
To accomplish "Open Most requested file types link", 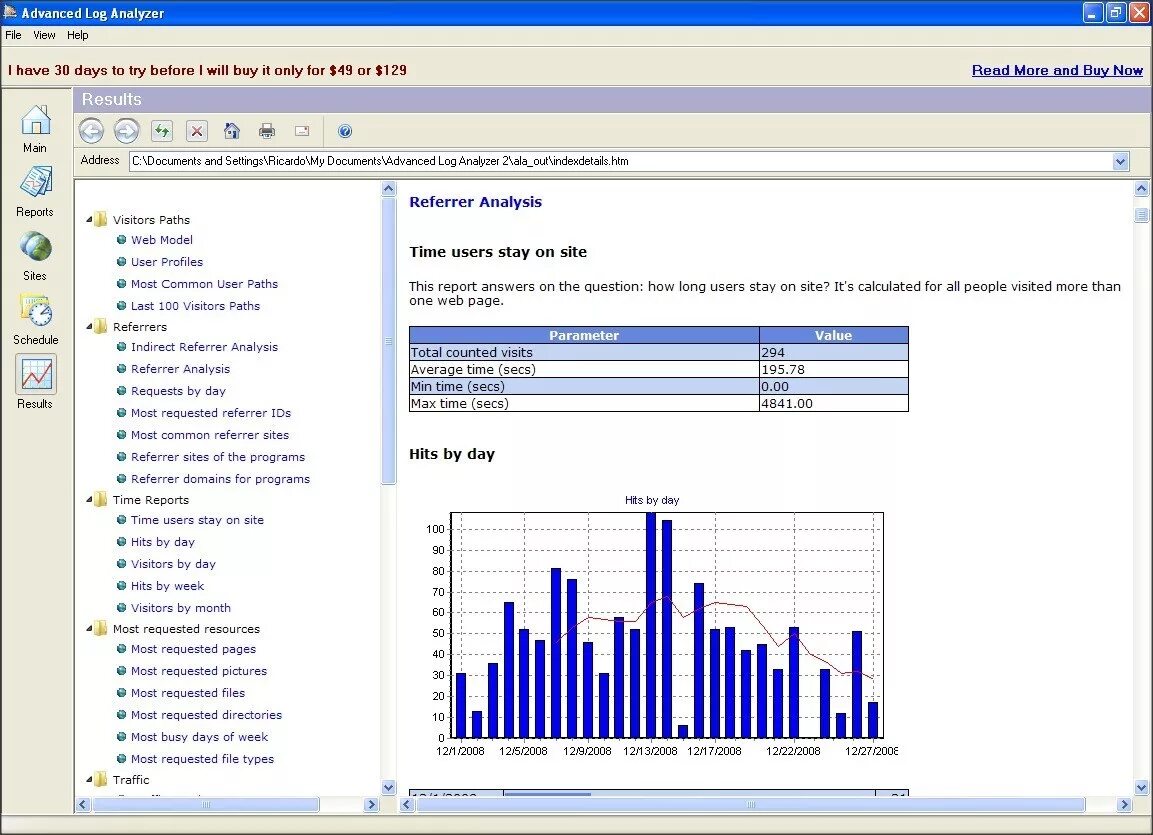I will (x=202, y=759).
